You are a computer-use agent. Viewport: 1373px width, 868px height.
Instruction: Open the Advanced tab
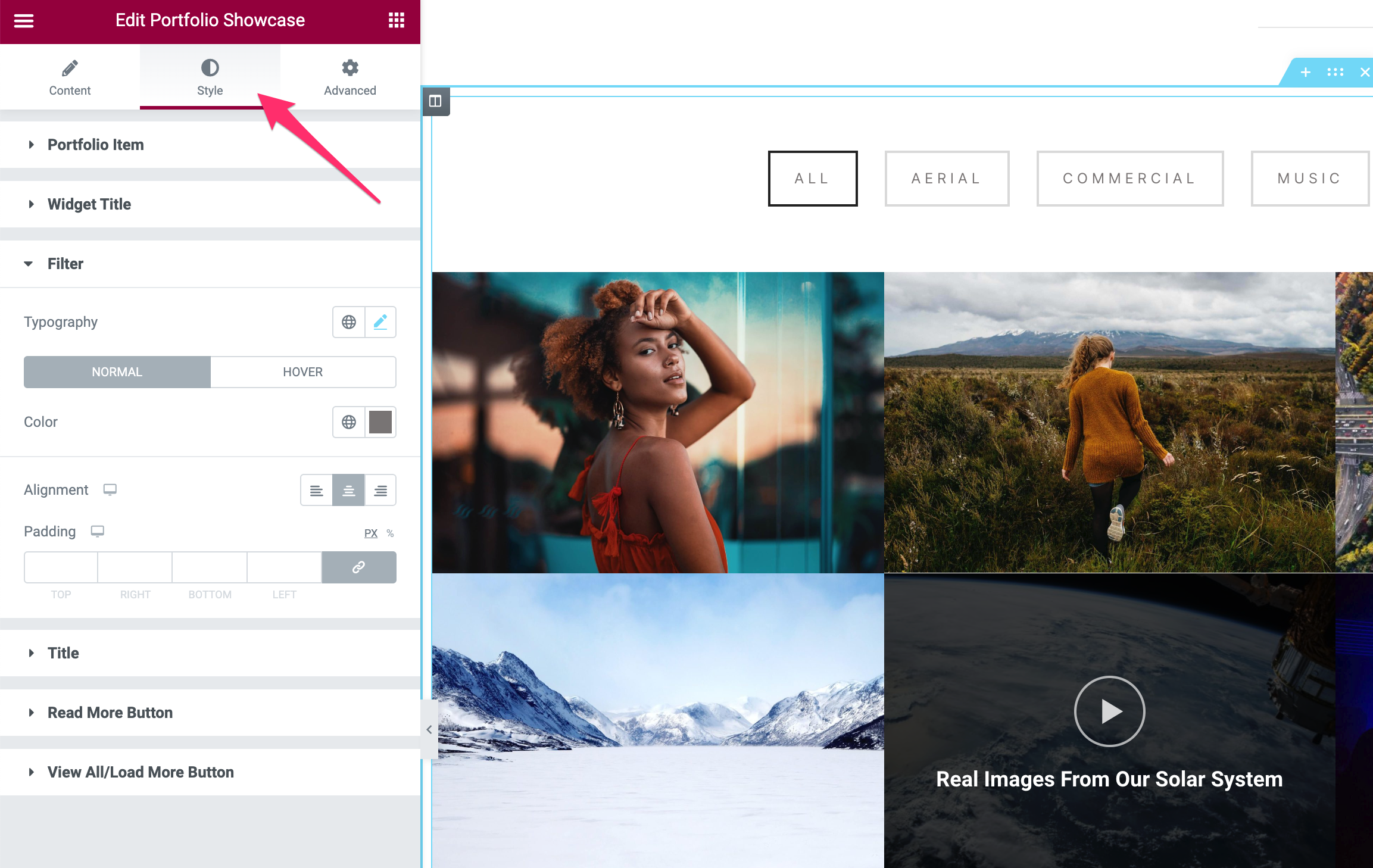[350, 77]
